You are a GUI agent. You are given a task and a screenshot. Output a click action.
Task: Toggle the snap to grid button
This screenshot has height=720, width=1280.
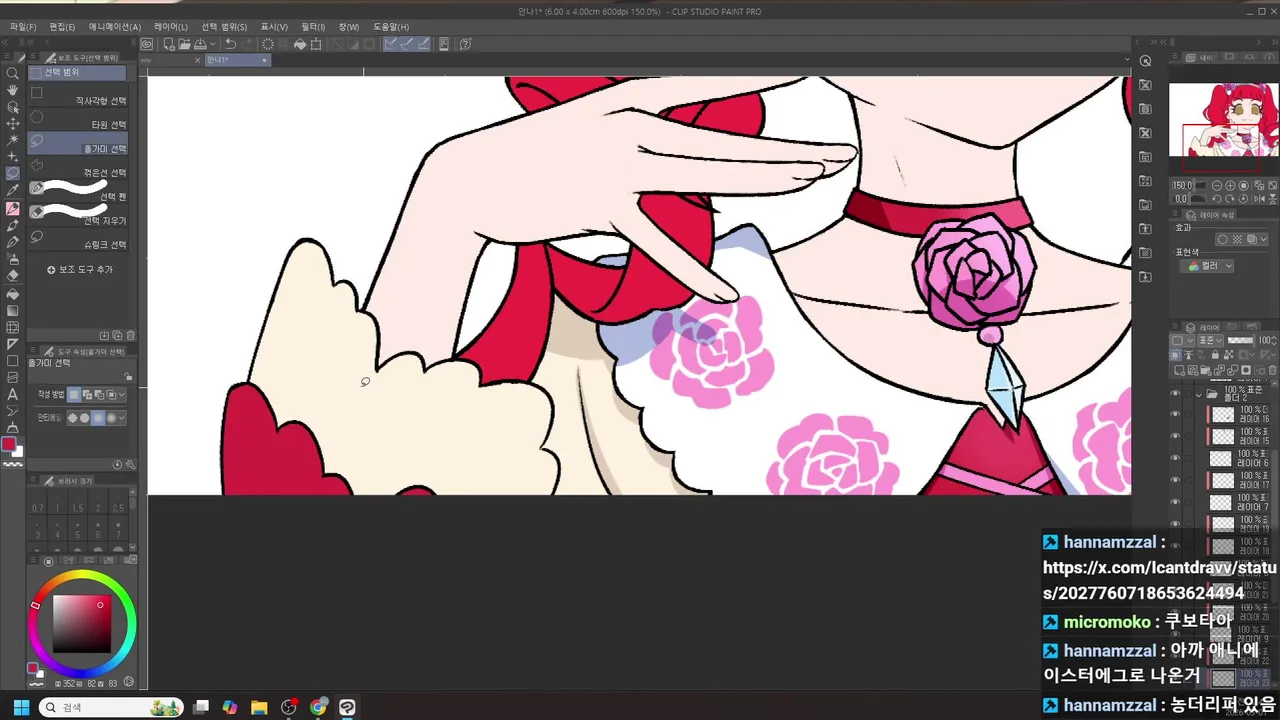tap(423, 44)
